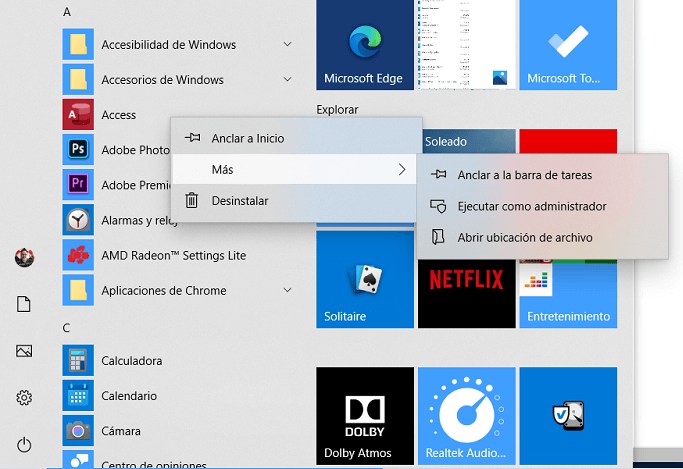Open the Calculadora icon
This screenshot has width=683, height=469.
(x=78, y=360)
